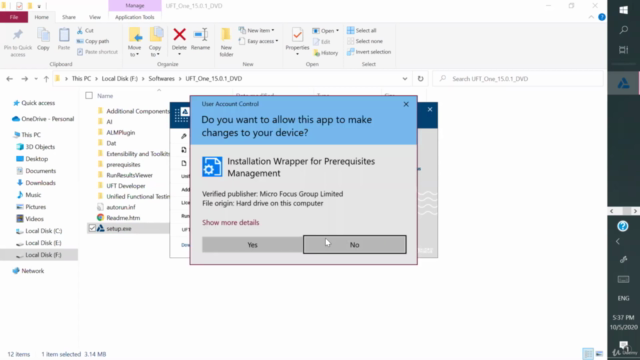Open the Easy access dropdown
The width and height of the screenshot is (640, 360).
pyautogui.click(x=258, y=41)
